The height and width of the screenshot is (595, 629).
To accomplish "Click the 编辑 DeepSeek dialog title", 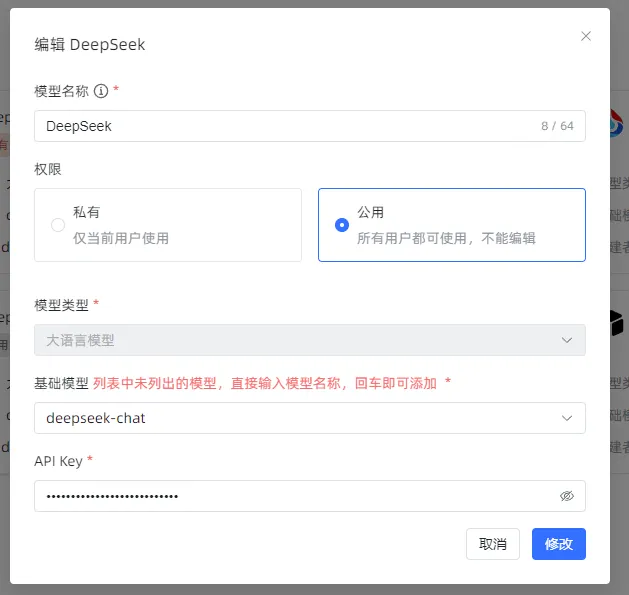I will click(x=89, y=45).
